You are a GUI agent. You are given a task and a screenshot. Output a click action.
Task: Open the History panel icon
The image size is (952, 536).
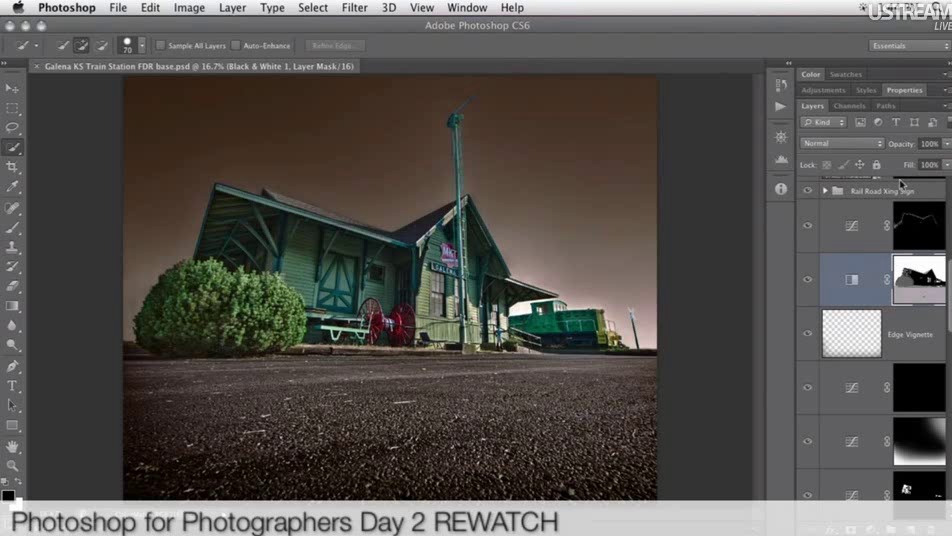coord(781,85)
